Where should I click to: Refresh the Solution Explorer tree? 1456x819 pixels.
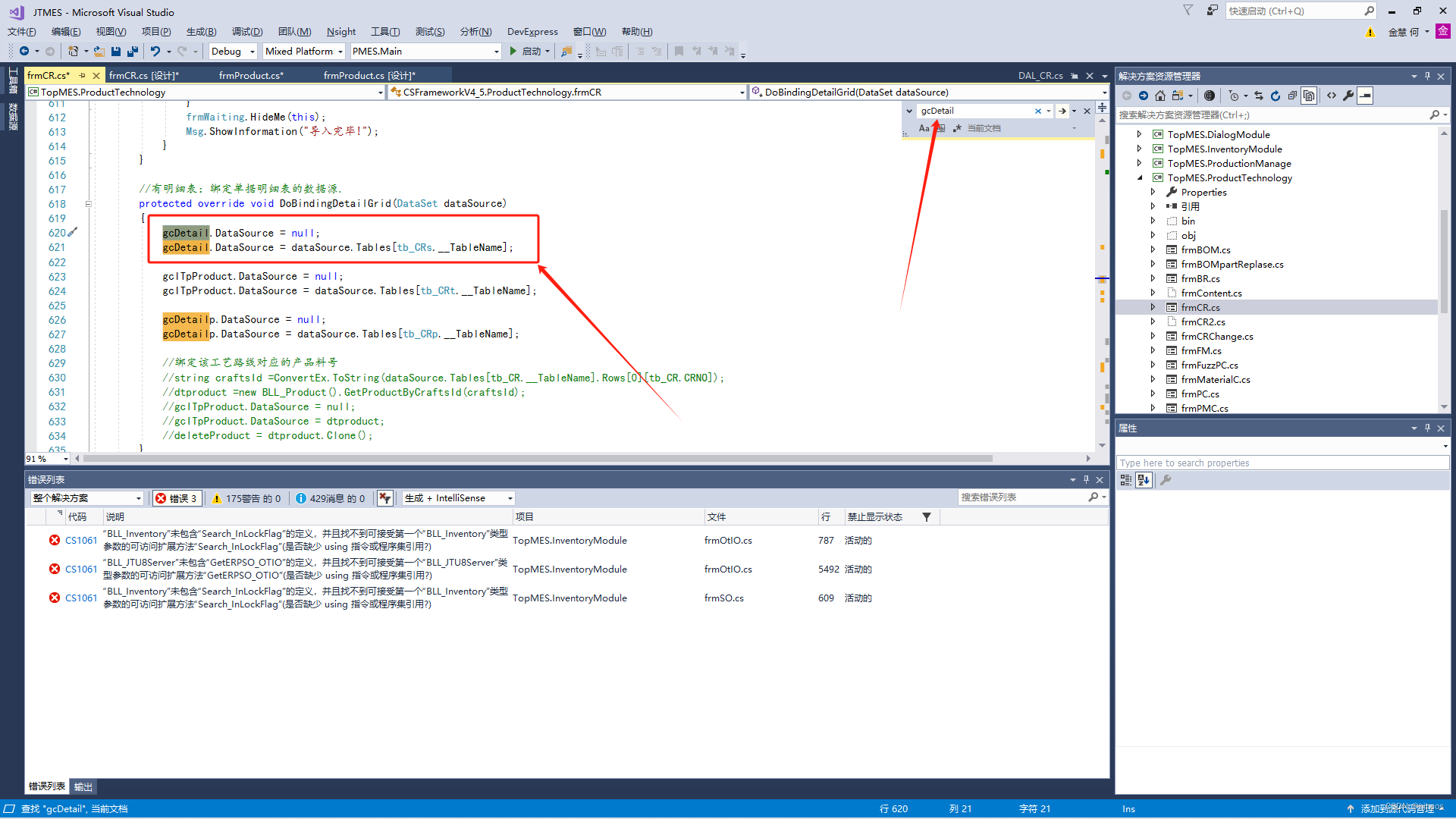tap(1276, 96)
